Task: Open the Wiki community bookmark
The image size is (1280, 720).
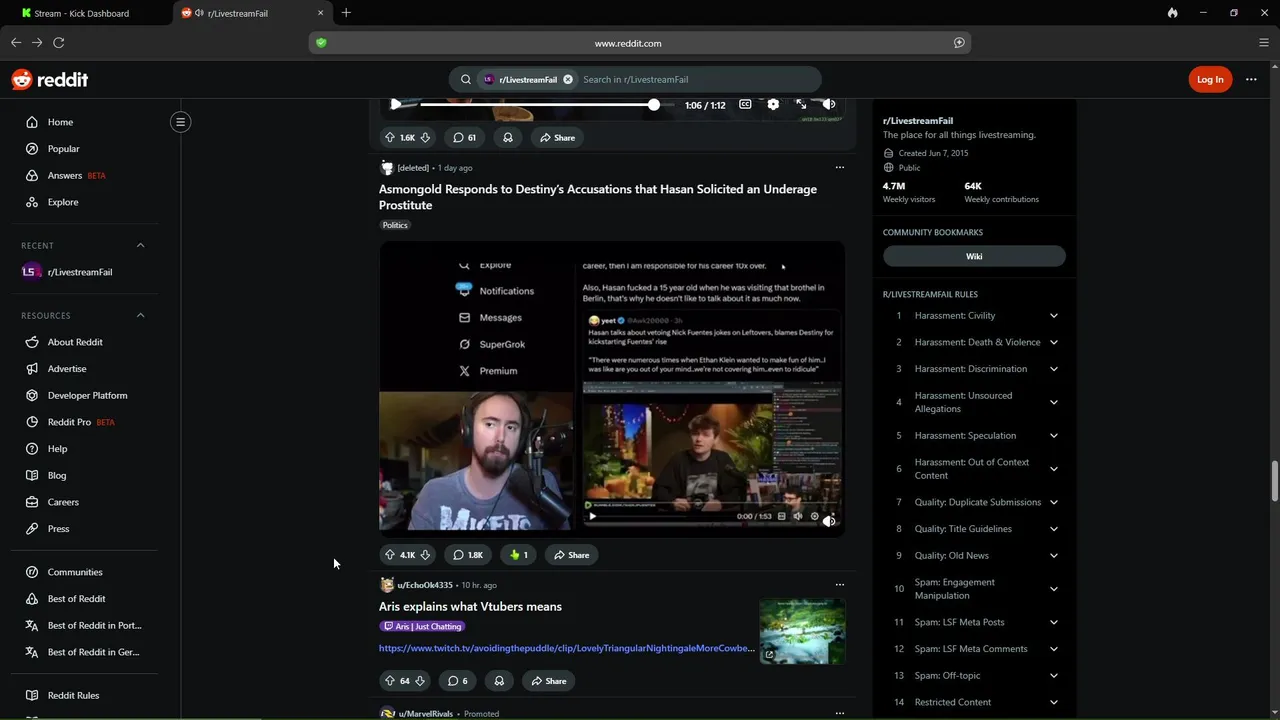Action: (x=974, y=256)
